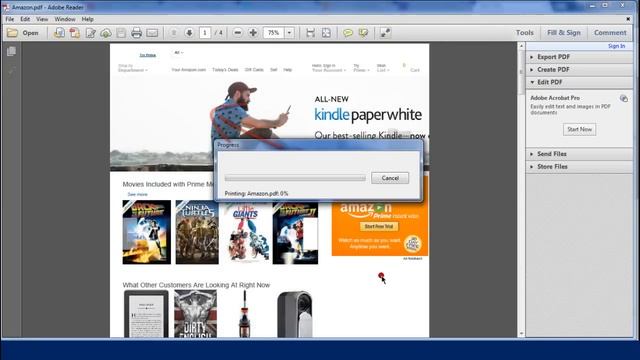Click the 75% zoom value field

tap(273, 33)
